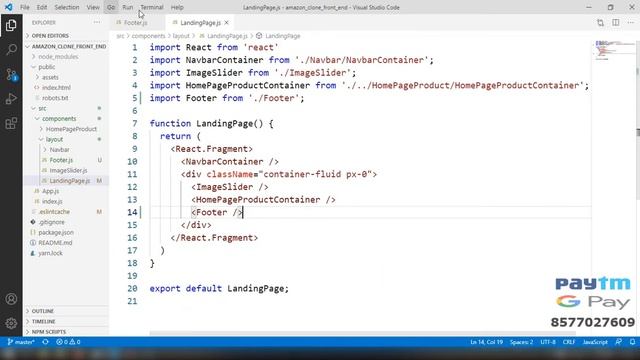
Task: Open .gitignore file
Action: (51, 222)
